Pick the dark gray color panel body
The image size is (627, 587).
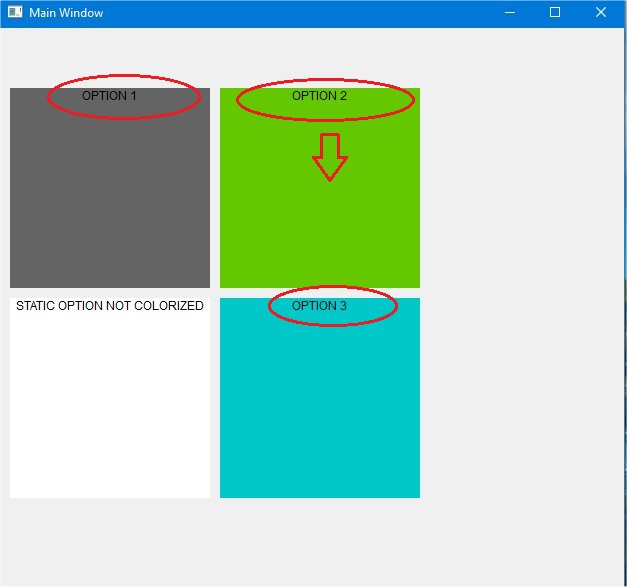[110, 200]
